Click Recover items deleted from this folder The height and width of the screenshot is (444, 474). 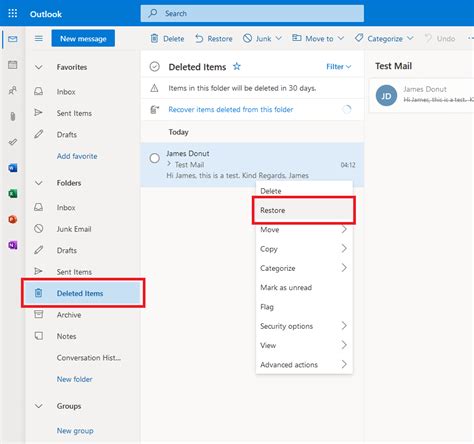(231, 109)
